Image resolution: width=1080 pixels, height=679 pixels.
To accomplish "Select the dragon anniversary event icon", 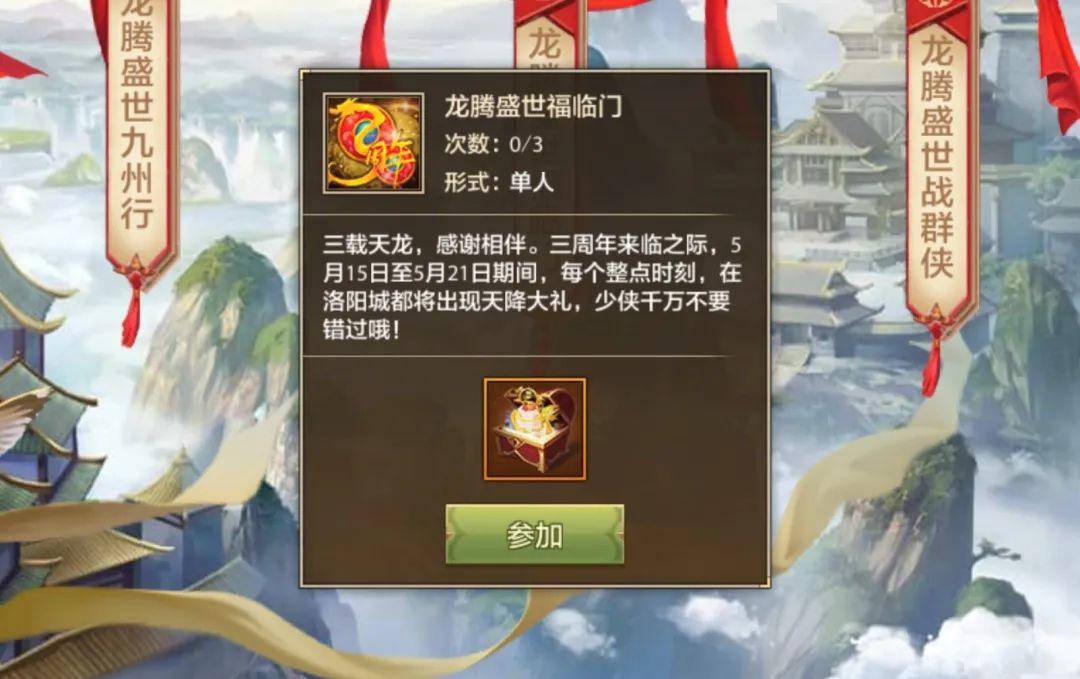I will (373, 143).
